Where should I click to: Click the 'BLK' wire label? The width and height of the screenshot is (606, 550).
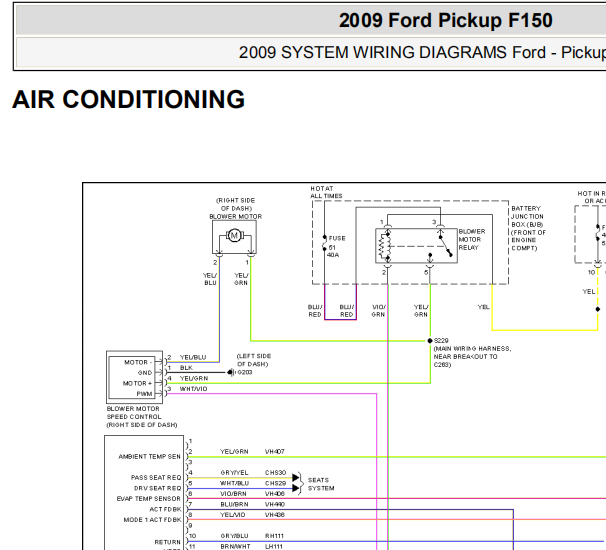[x=186, y=368]
